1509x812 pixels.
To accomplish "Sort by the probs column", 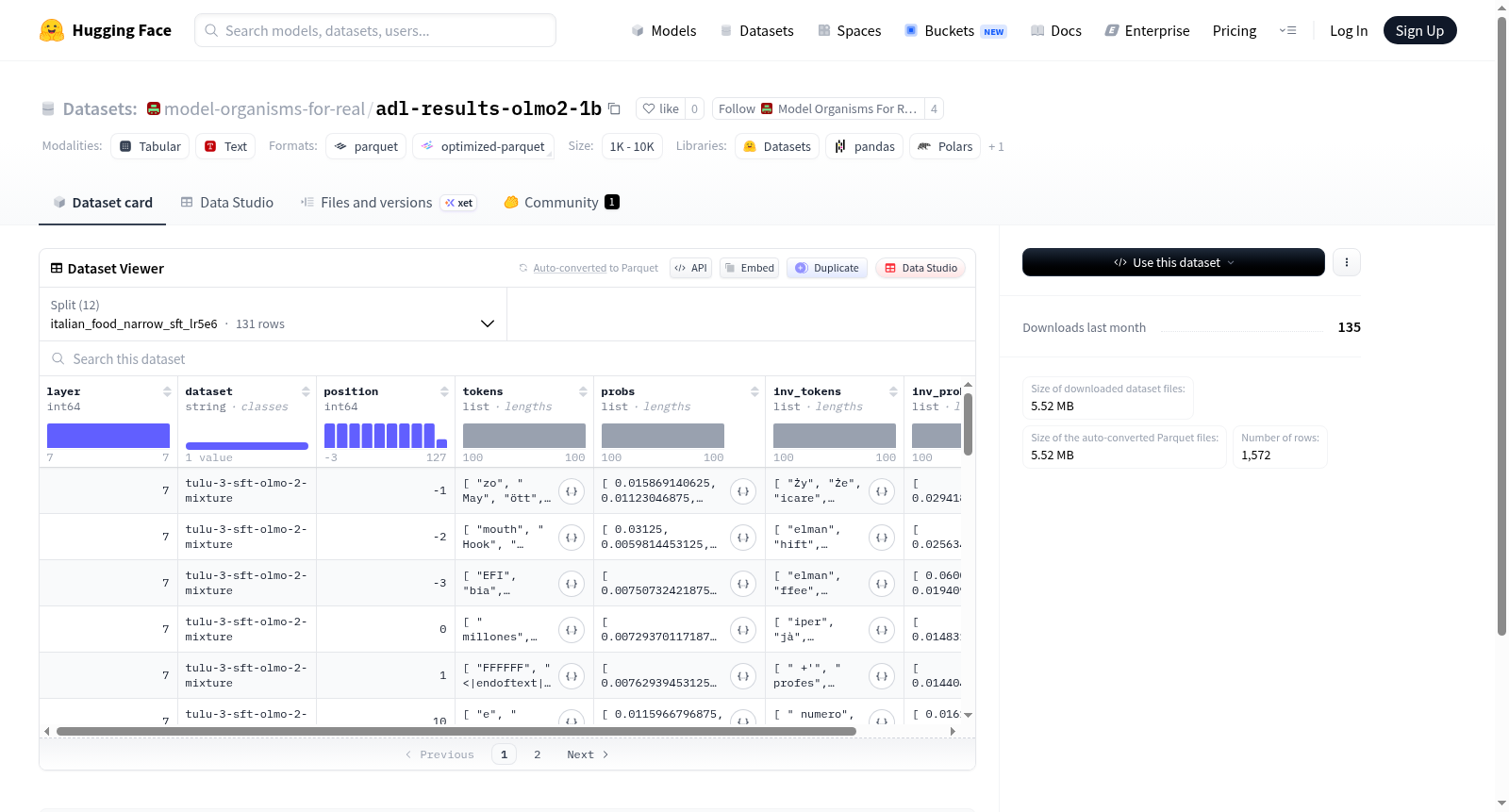I will click(x=754, y=391).
